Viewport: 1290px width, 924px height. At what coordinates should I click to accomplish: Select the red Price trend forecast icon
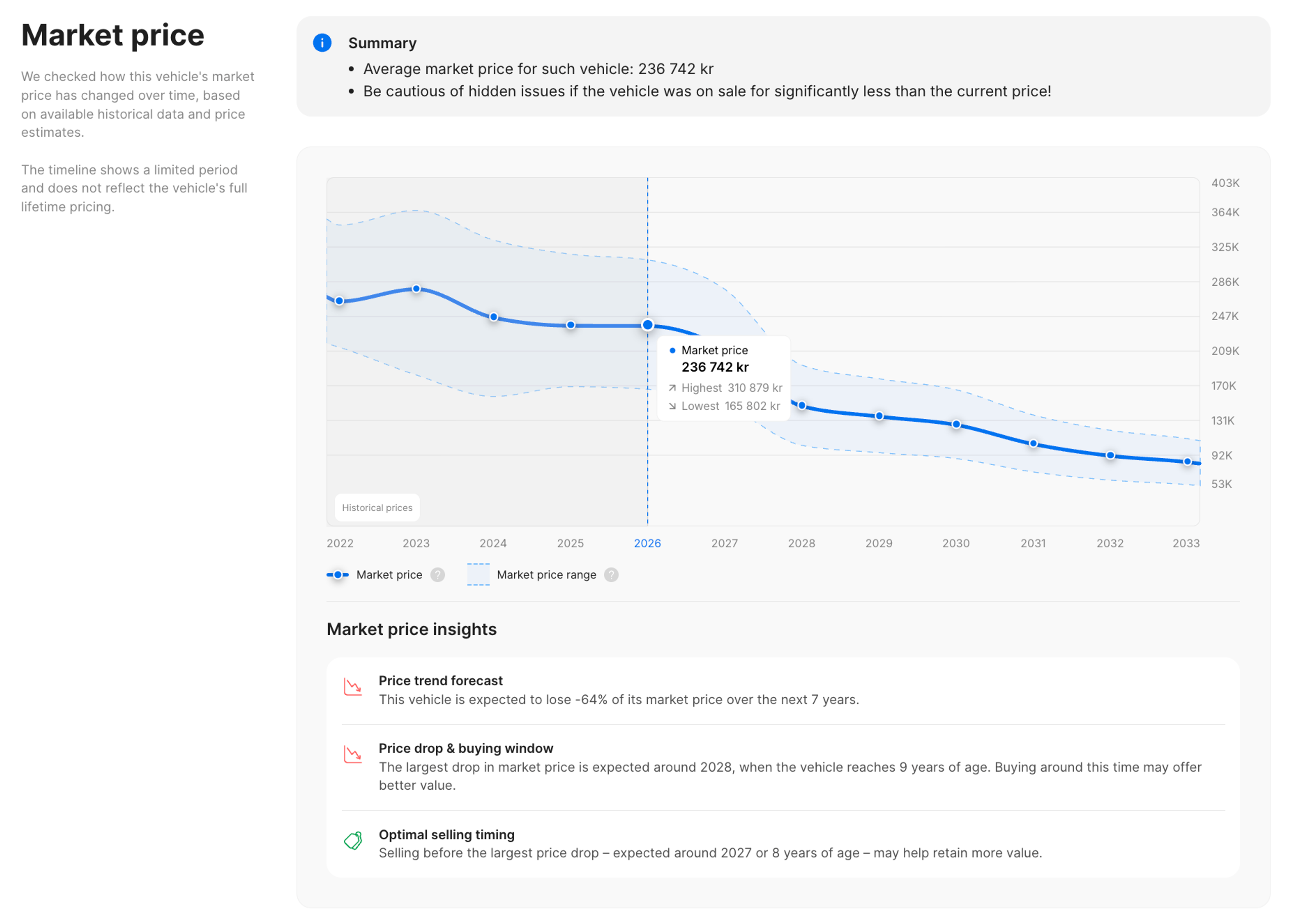point(353,687)
